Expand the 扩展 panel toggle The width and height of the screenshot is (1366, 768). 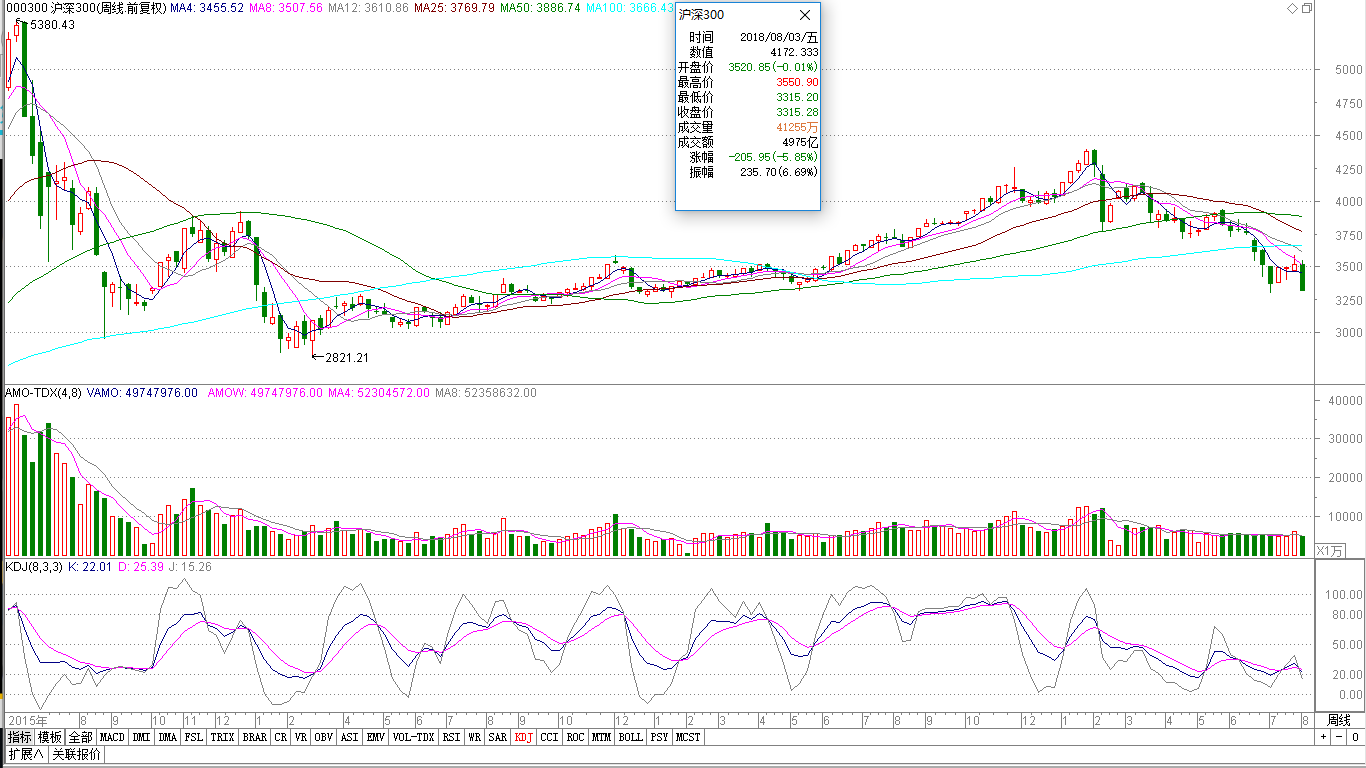click(26, 755)
